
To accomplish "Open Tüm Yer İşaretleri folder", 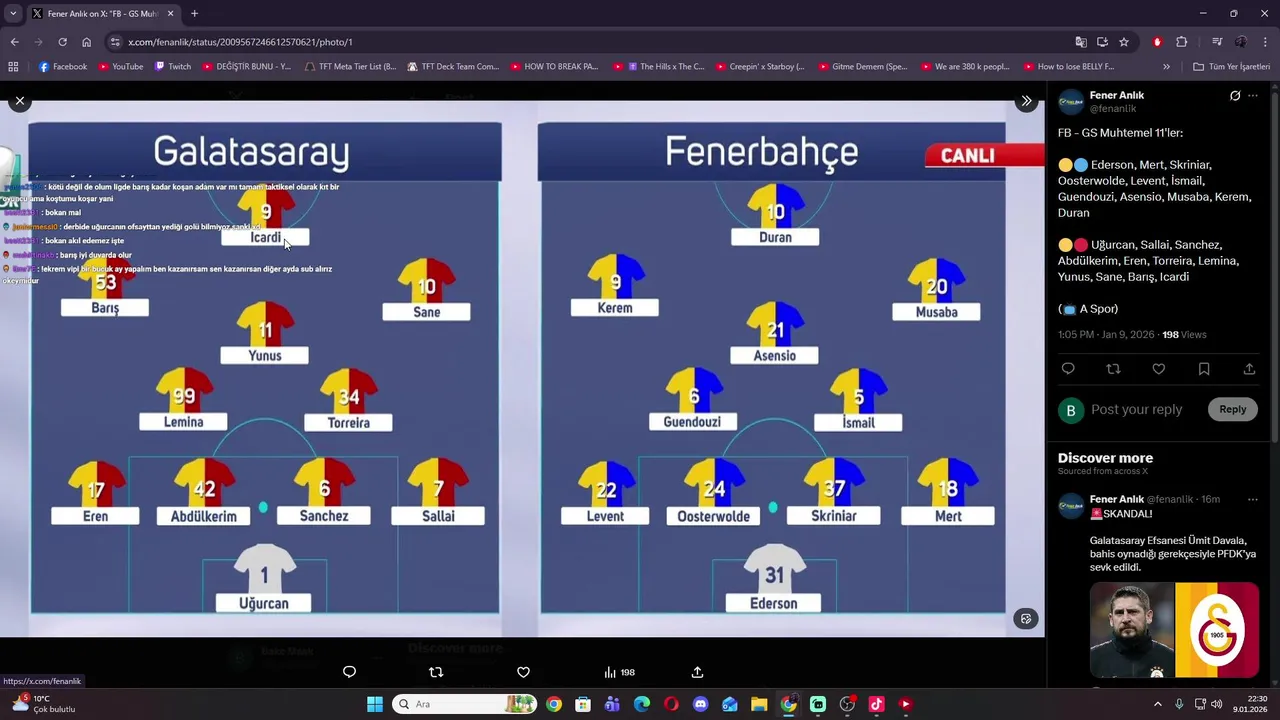I will pyautogui.click(x=1231, y=67).
